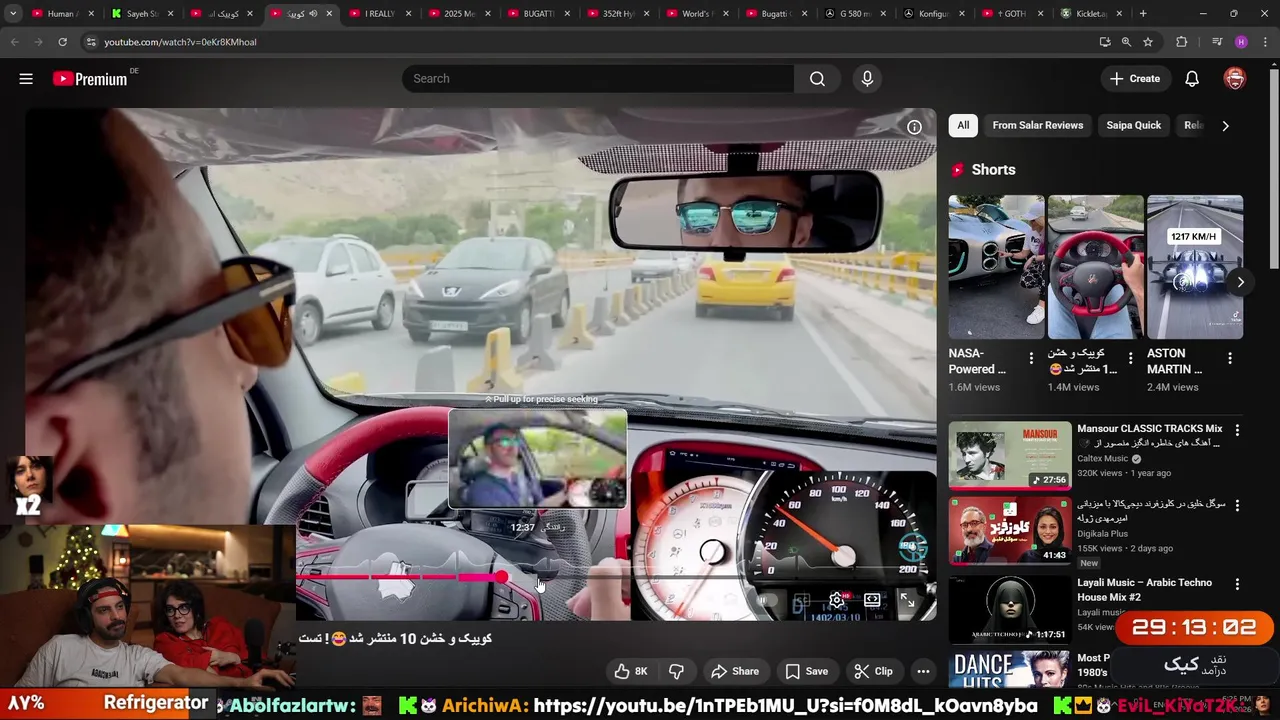Screen dimensions: 1280x720
Task: Click the red video progress scrubber handle
Action: tap(500, 577)
